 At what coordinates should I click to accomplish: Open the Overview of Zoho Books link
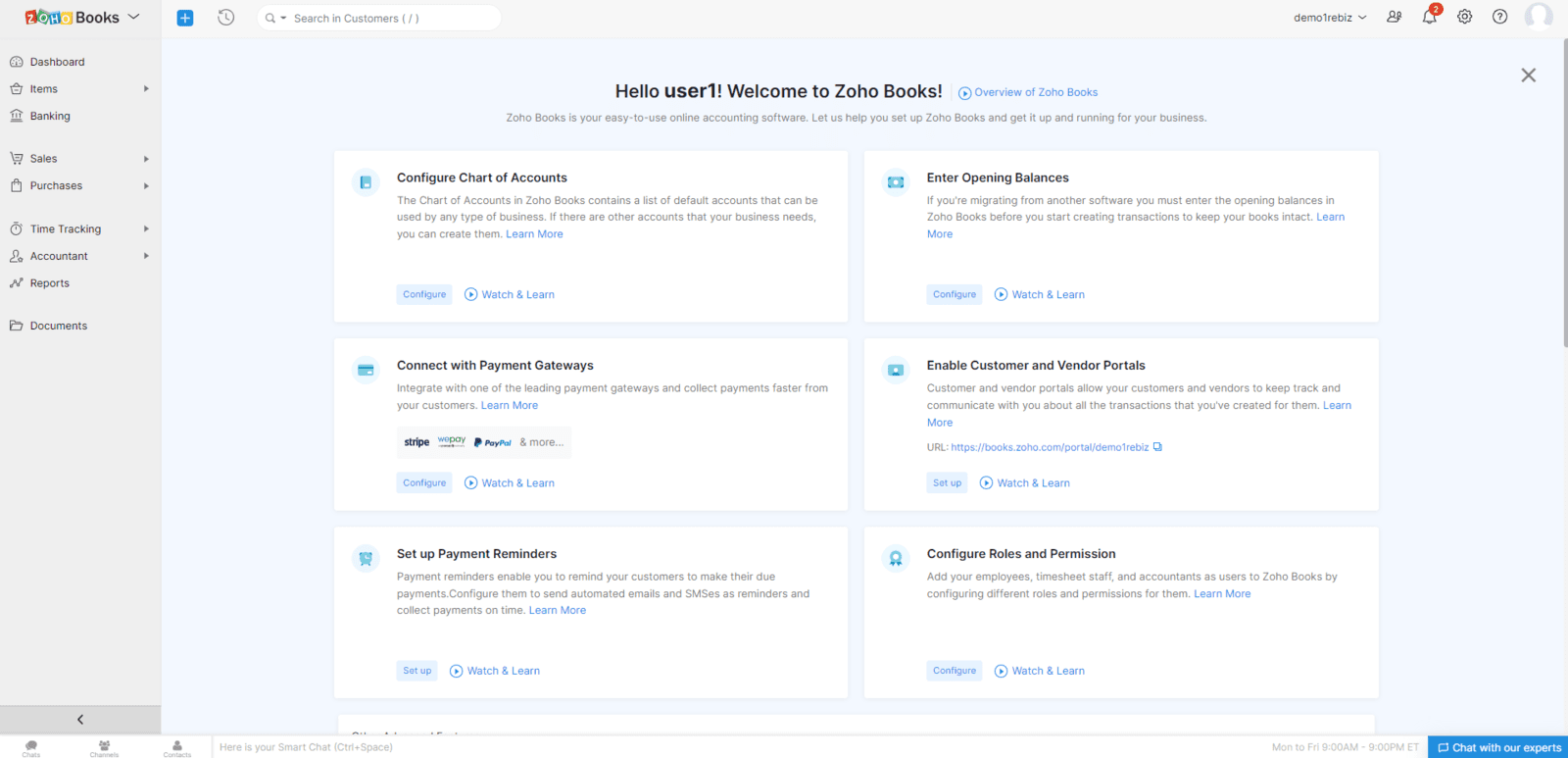click(x=1035, y=92)
